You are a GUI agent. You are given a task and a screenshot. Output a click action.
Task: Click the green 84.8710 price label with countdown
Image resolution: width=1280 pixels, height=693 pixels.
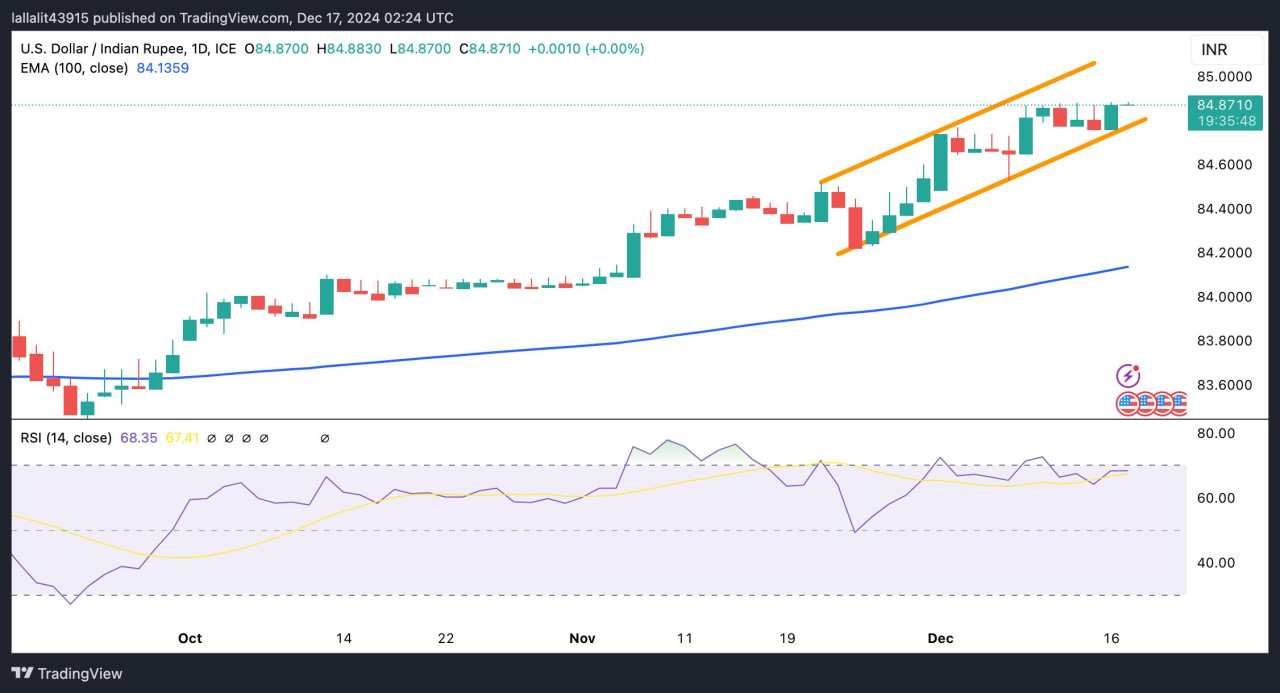(1226, 112)
